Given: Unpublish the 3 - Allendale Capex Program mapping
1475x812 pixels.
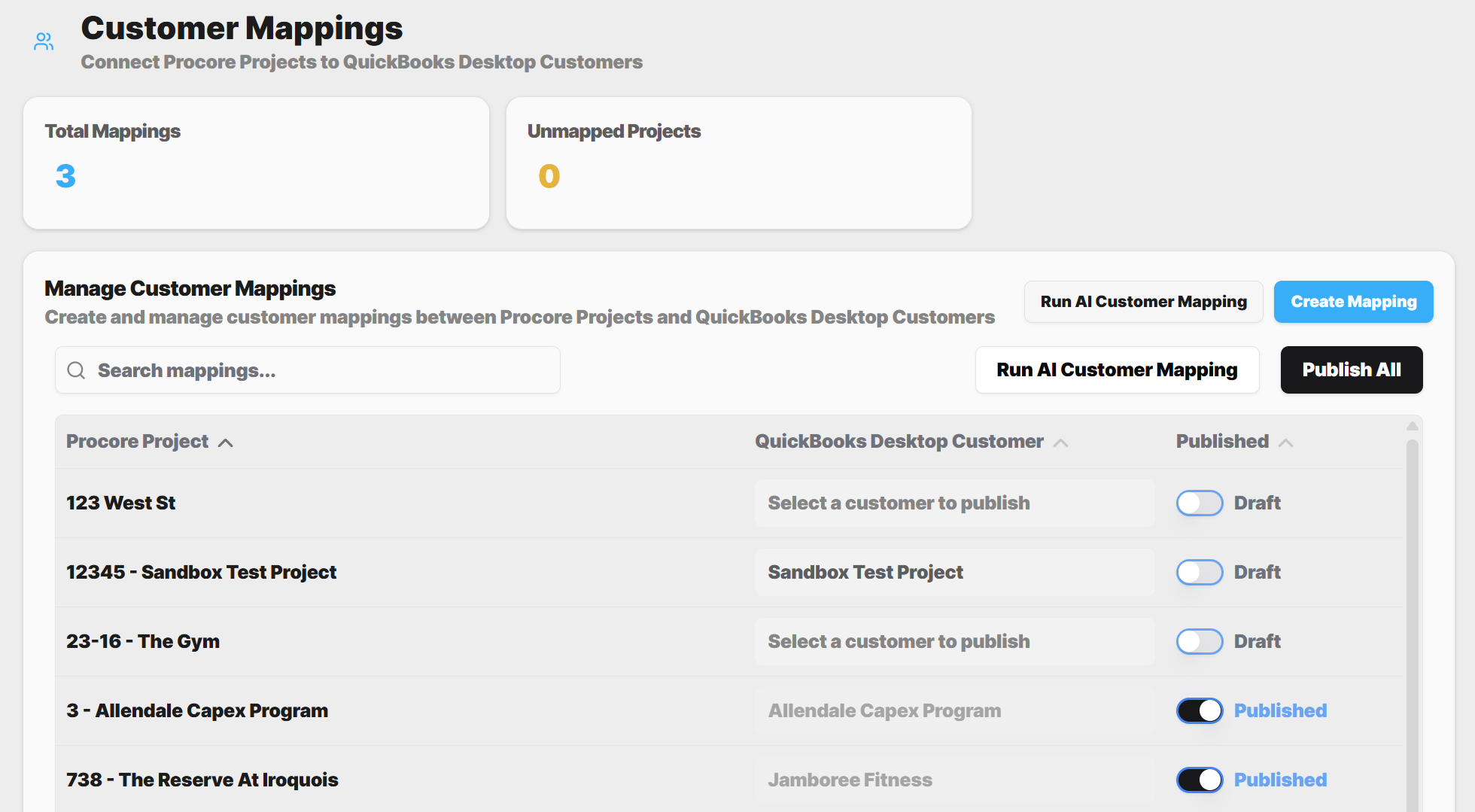Looking at the screenshot, I should (x=1200, y=710).
